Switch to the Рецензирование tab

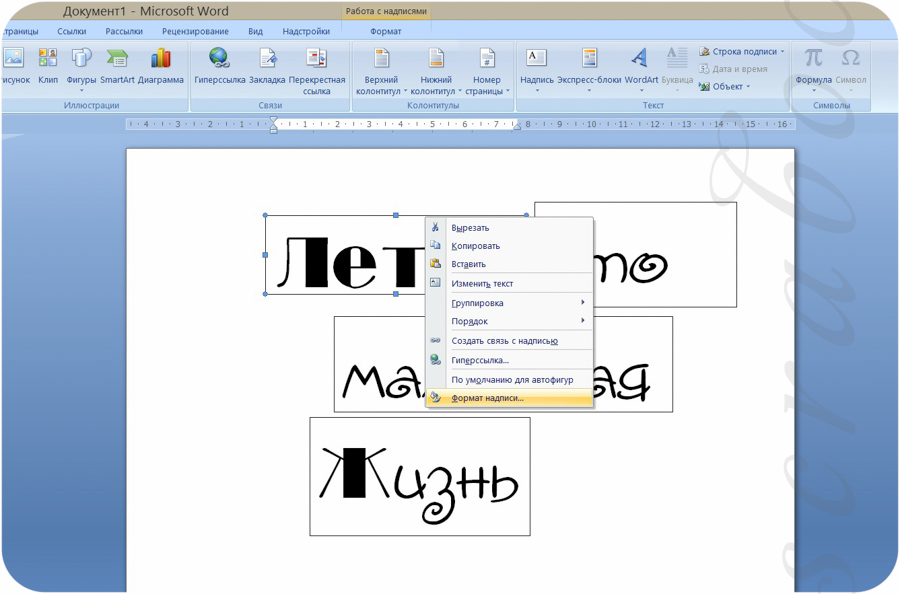click(x=195, y=32)
